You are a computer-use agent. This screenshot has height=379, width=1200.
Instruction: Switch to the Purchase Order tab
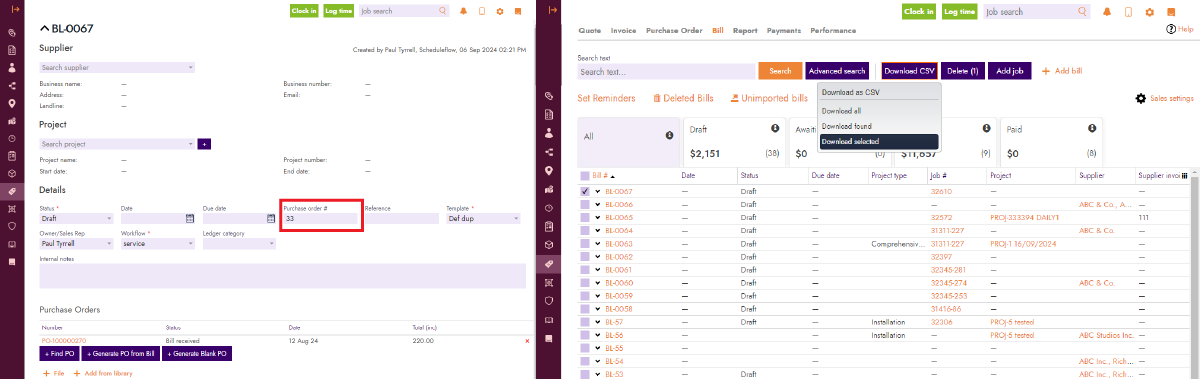point(674,31)
